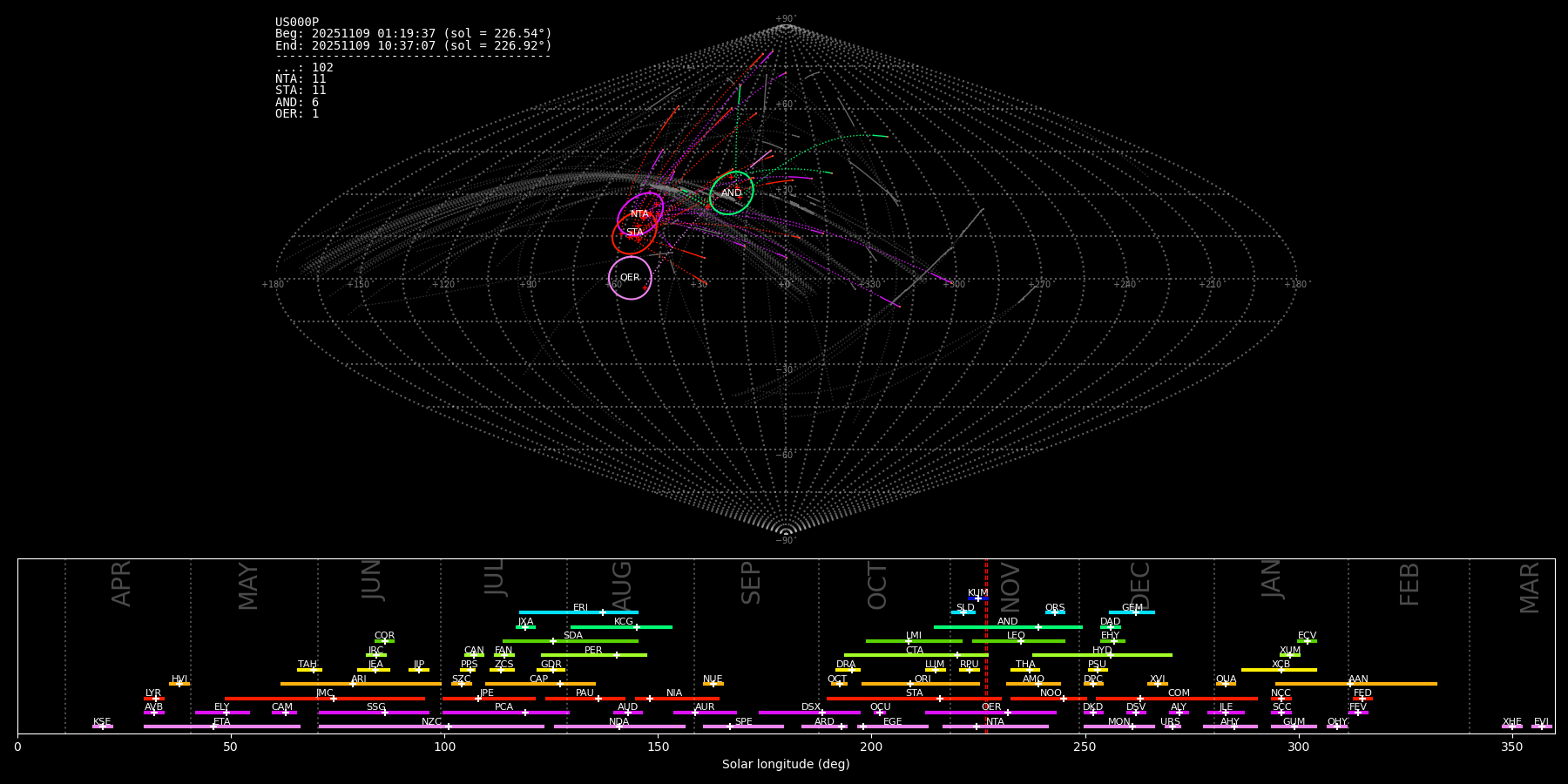Click the End: 20251109 10:37:07 line
Image resolution: width=1568 pixels, height=784 pixels.
click(x=414, y=45)
